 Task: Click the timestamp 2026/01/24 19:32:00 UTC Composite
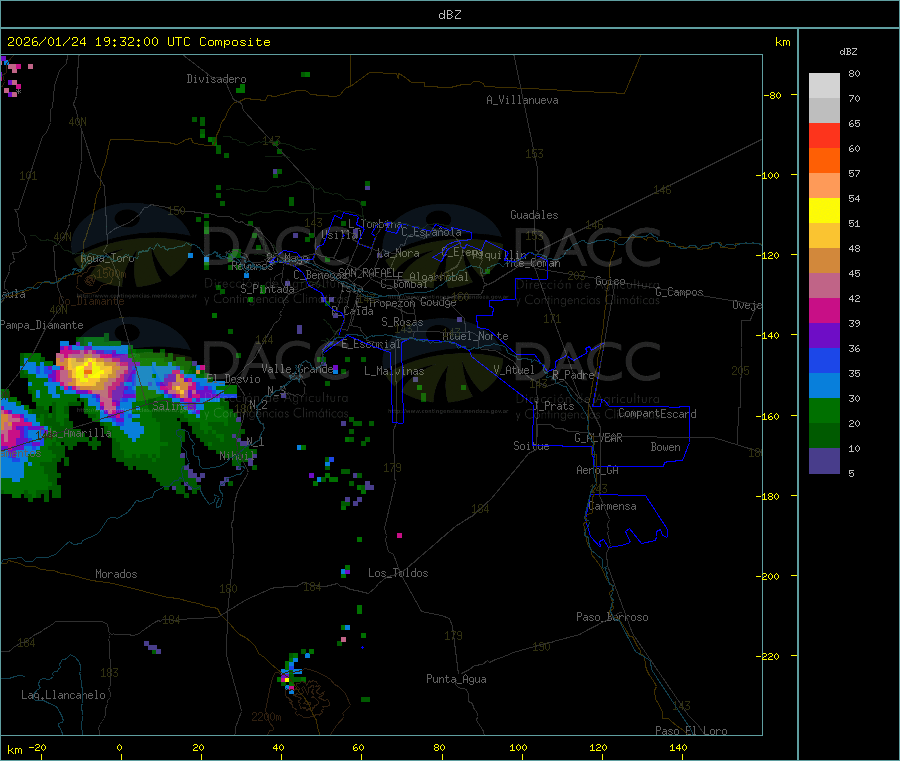138,42
